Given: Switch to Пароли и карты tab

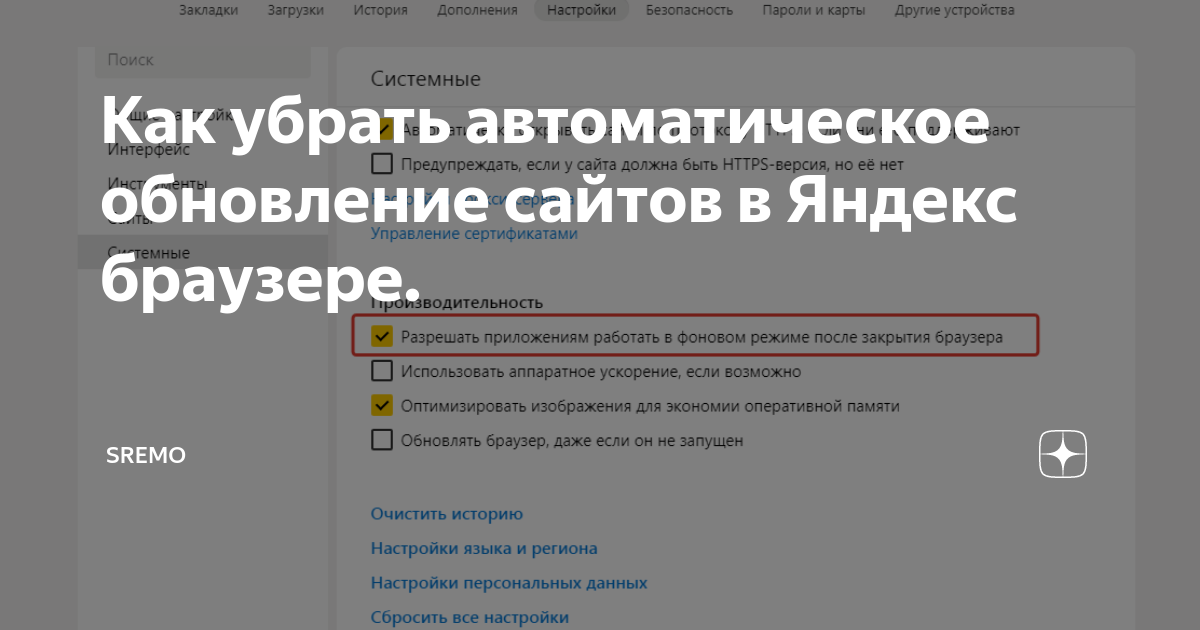Looking at the screenshot, I should click(x=813, y=10).
